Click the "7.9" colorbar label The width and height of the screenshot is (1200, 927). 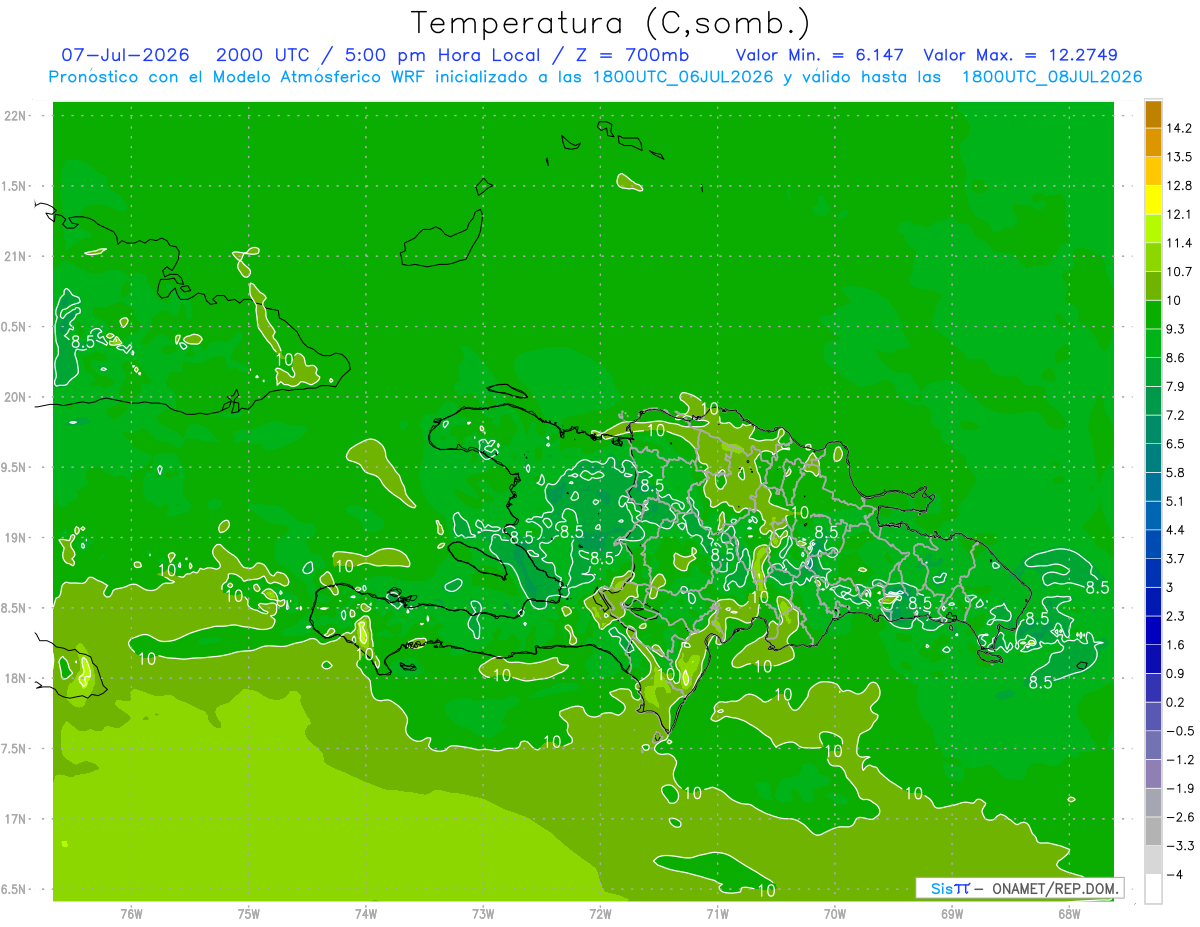pyautogui.click(x=1176, y=386)
